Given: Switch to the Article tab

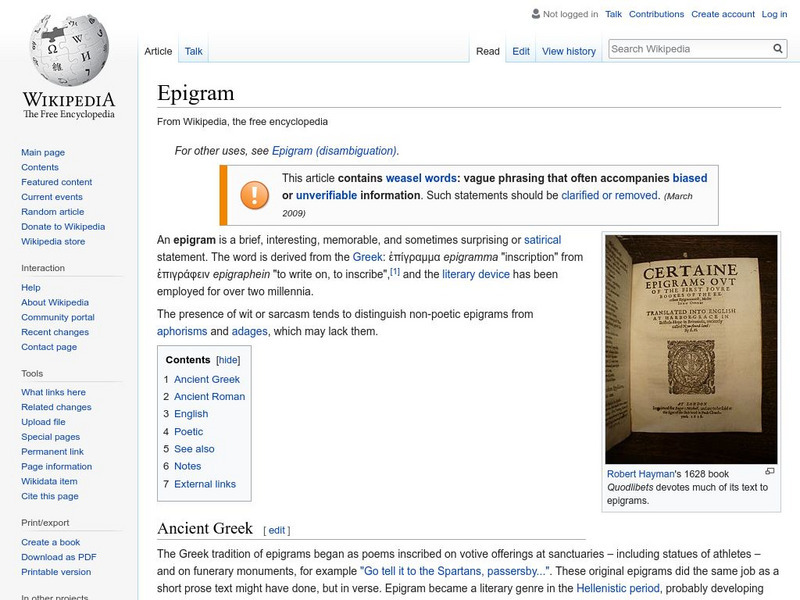Looking at the screenshot, I should (158, 51).
